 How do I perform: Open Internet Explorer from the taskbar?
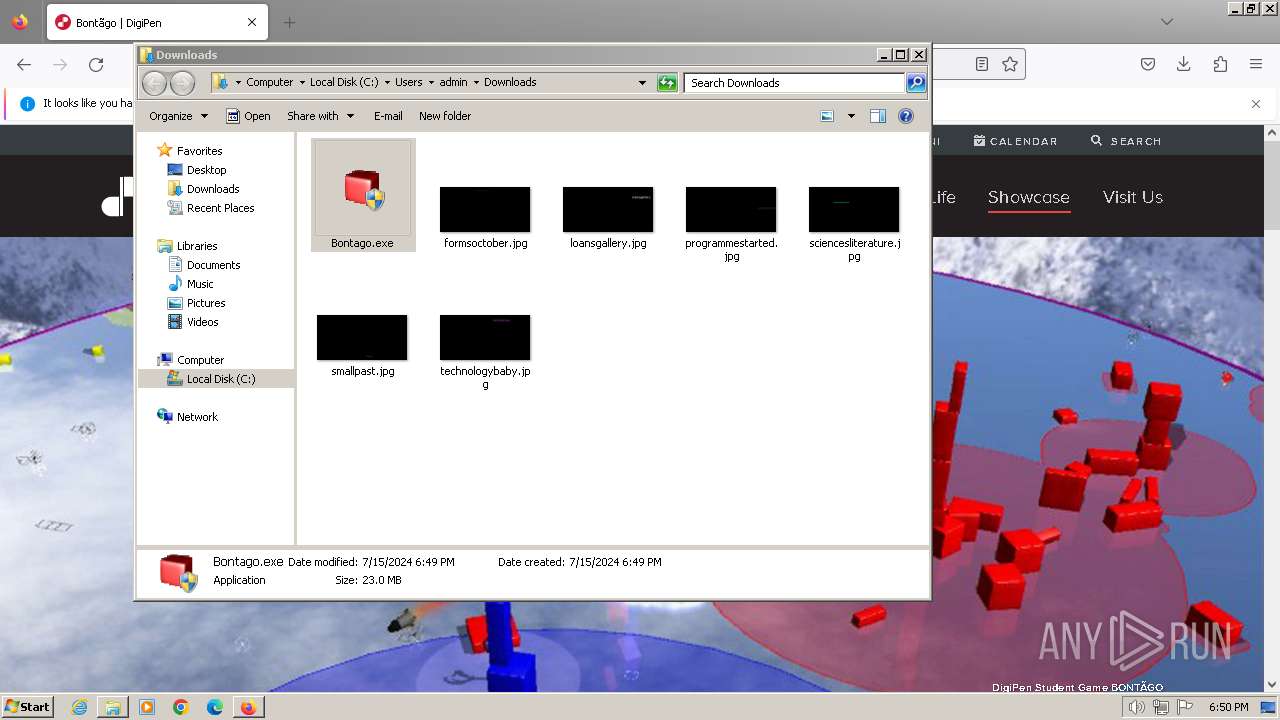[79, 707]
